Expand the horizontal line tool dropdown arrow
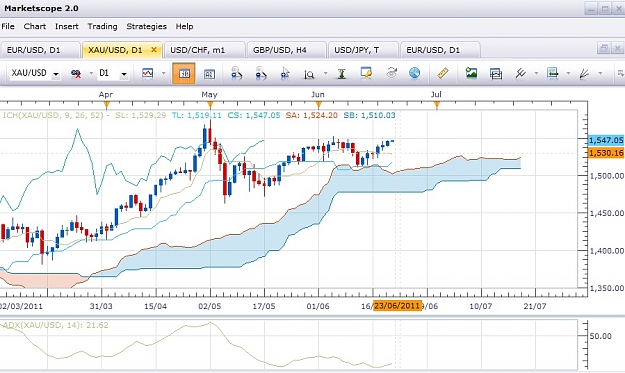Image resolution: width=625 pixels, height=373 pixels. (568, 73)
